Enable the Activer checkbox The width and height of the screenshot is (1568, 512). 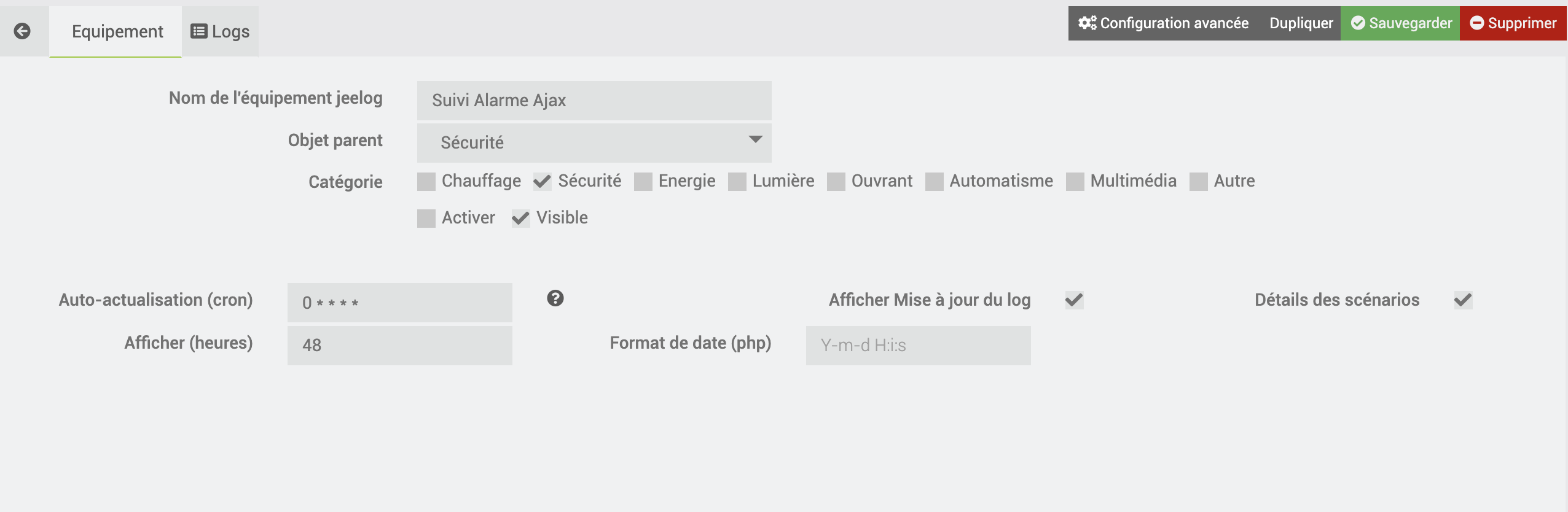pos(426,219)
